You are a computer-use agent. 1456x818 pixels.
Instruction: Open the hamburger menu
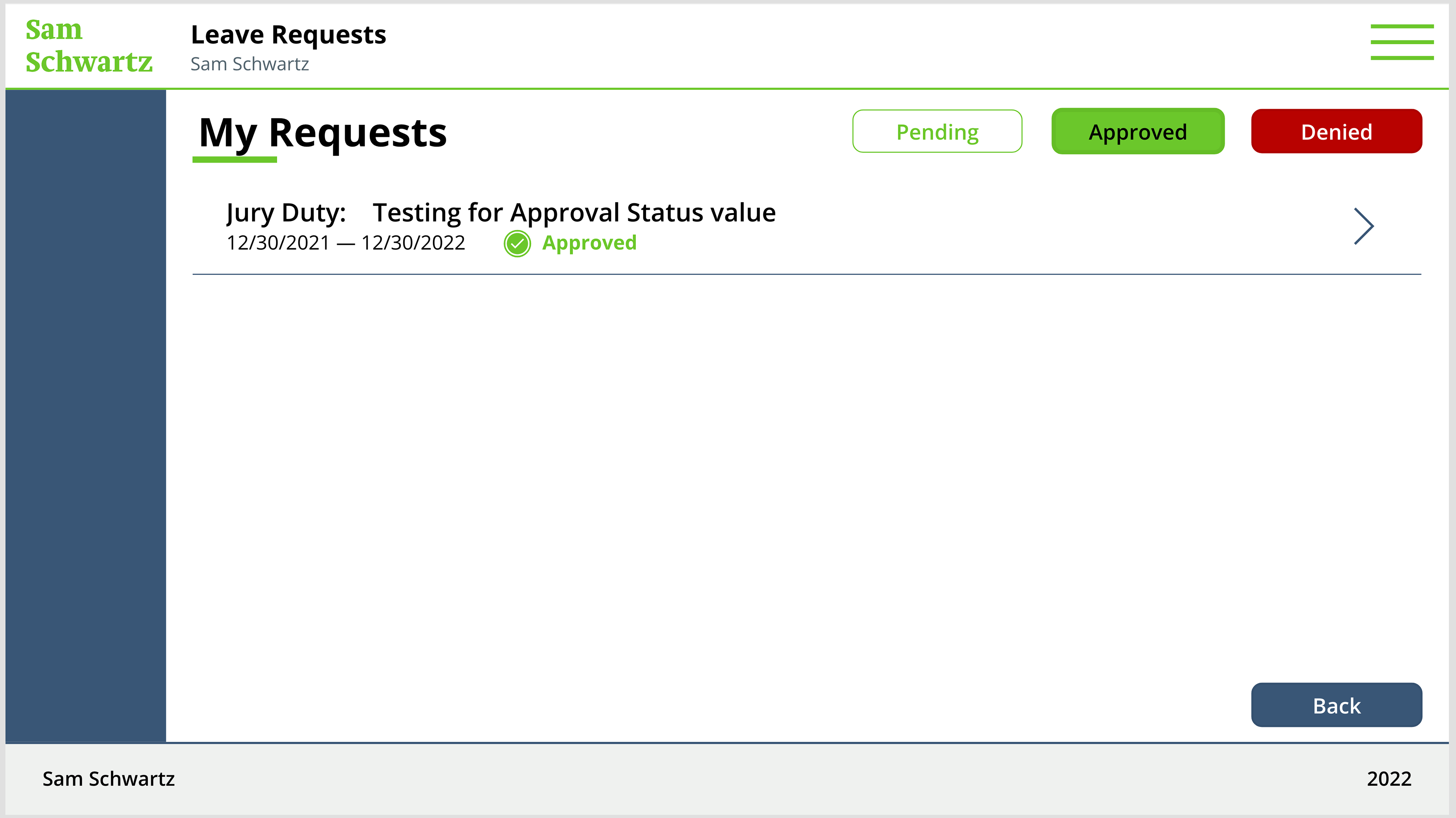point(1402,42)
